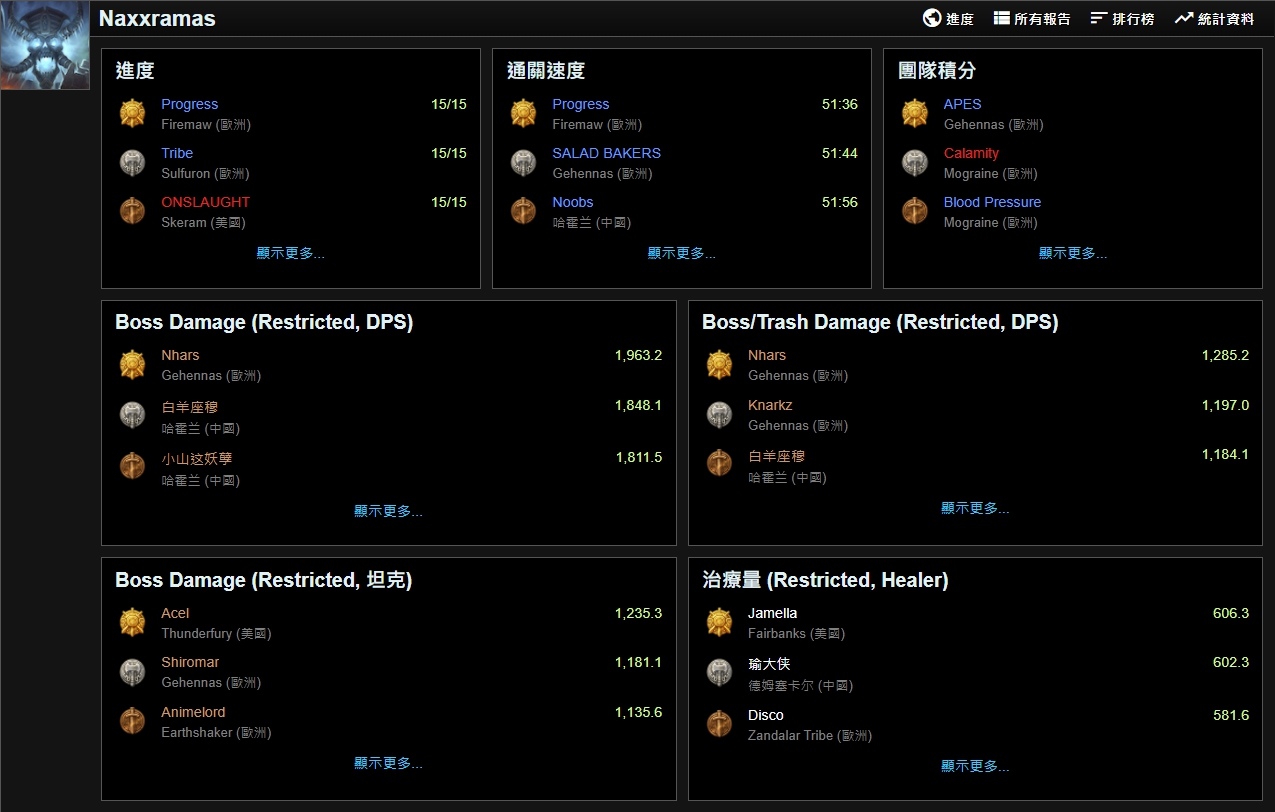Open the 排行榜 rankings menu
The width and height of the screenshot is (1275, 812).
1122,18
